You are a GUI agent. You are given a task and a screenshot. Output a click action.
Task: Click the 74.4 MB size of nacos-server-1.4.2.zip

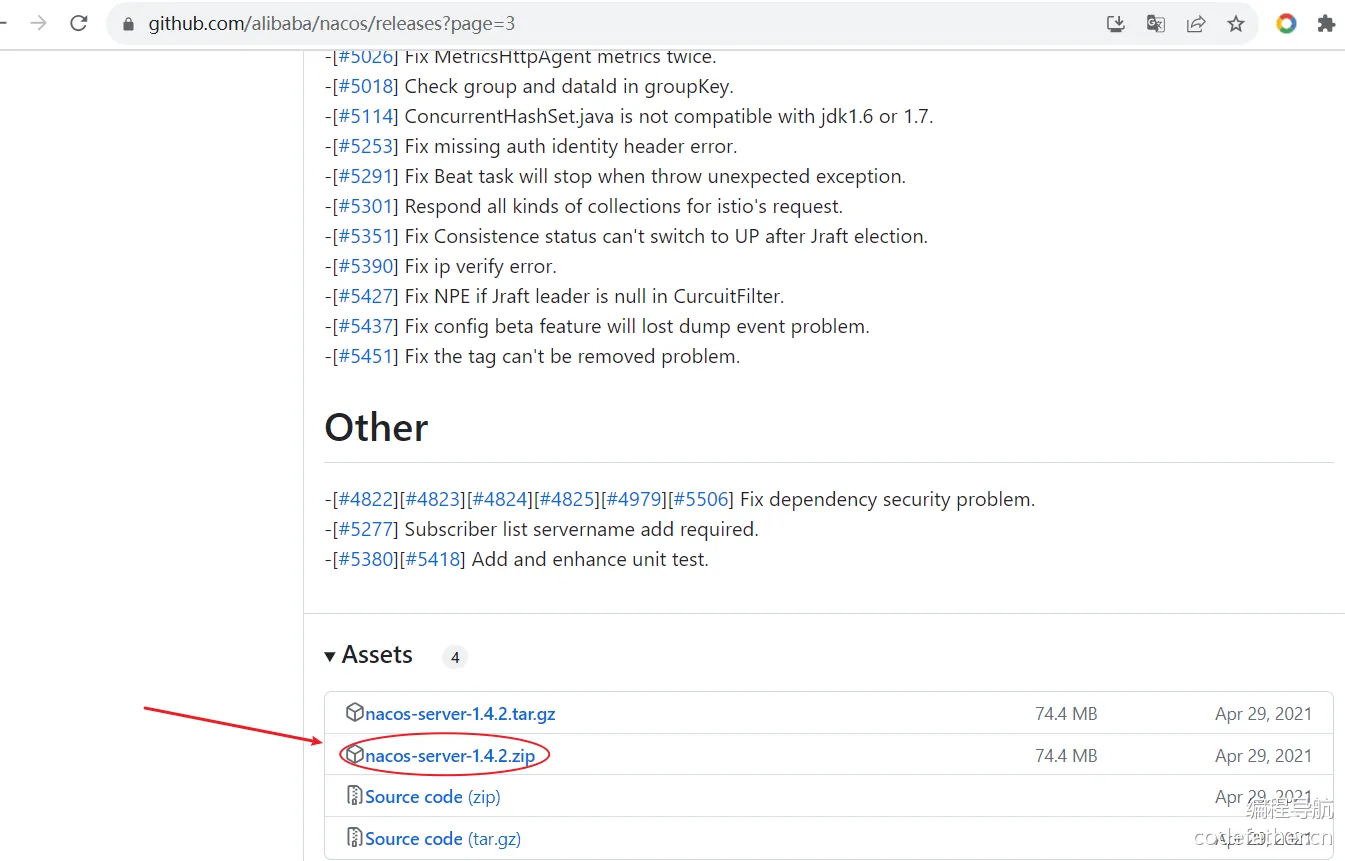[x=1066, y=756]
